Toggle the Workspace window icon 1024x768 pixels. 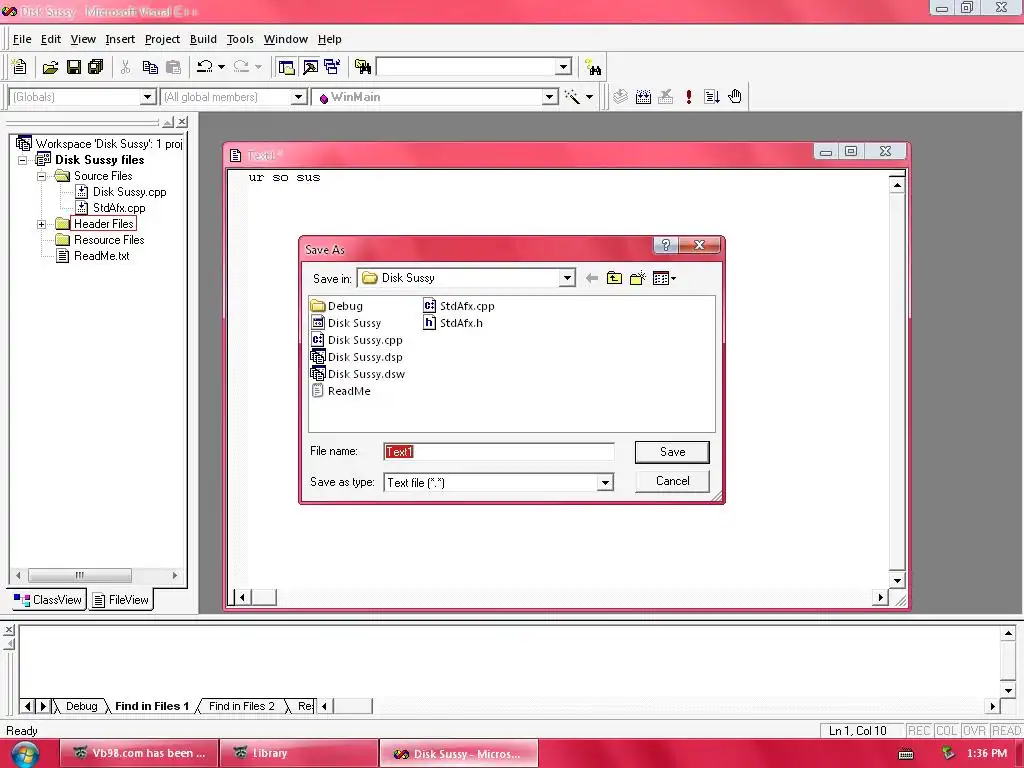point(286,67)
